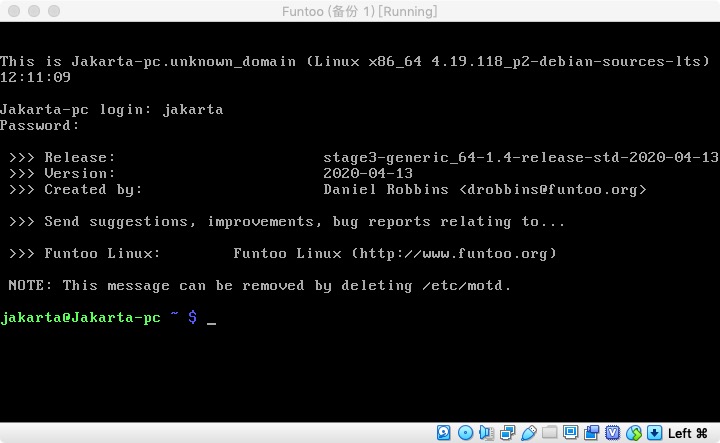Image resolution: width=720 pixels, height=443 pixels.
Task: Click the optical disk drive indicator
Action: [x=465, y=432]
